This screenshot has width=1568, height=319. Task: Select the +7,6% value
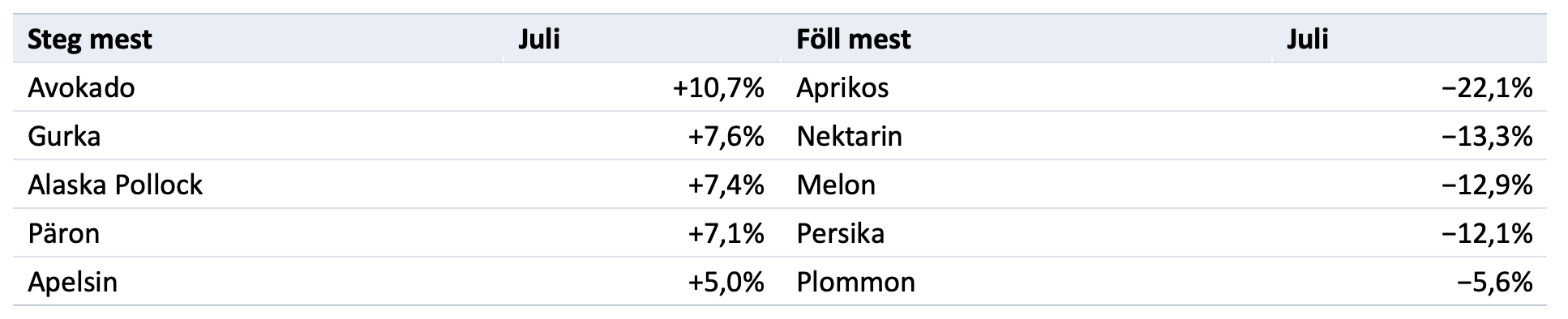coord(726,136)
